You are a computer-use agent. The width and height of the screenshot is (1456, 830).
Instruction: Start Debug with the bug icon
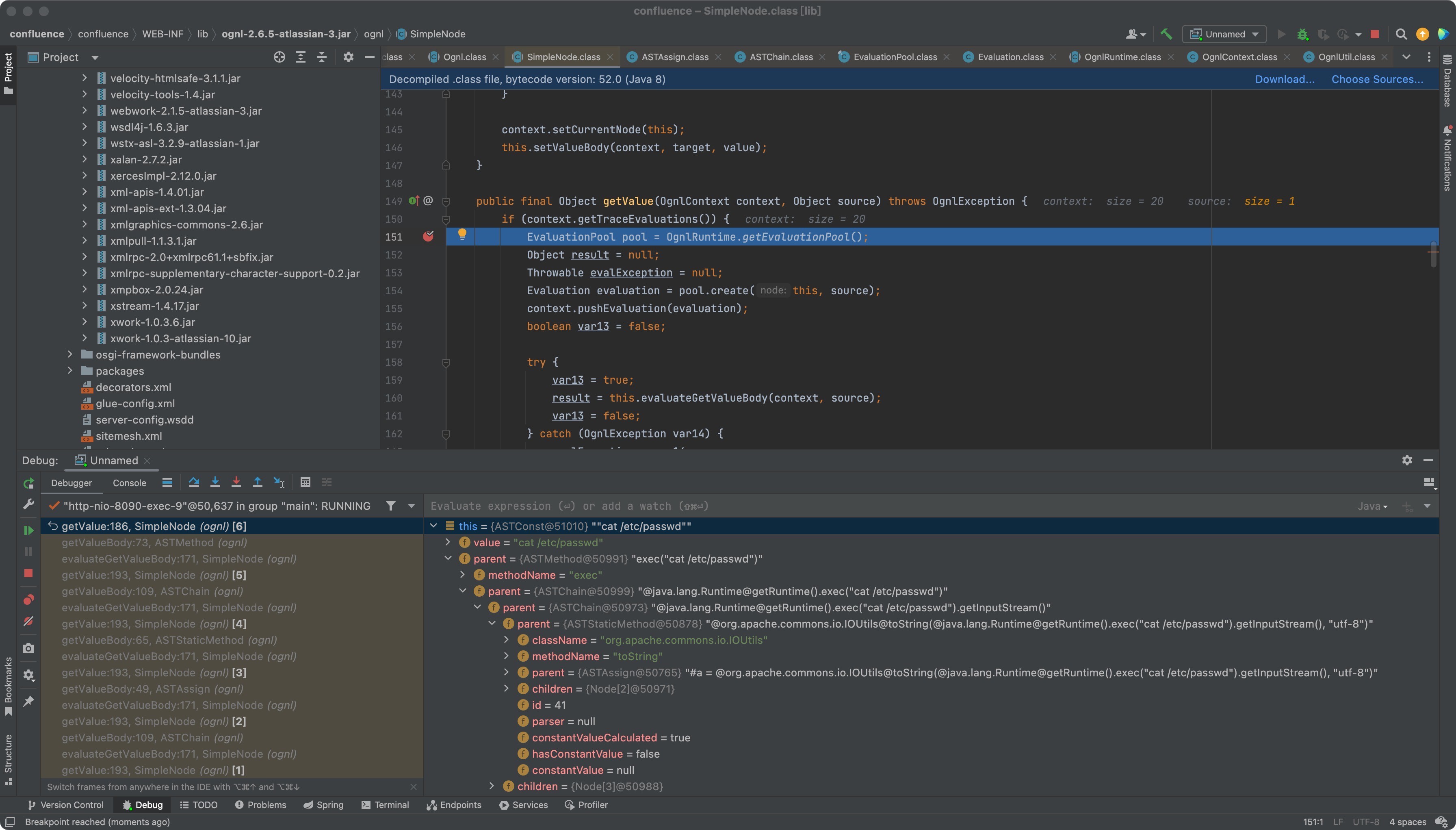point(1302,34)
